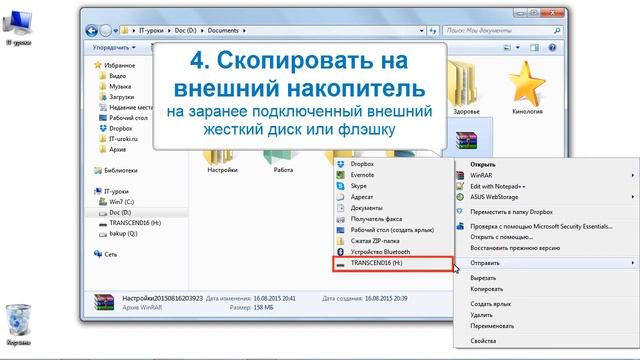Click Documents segment in address bar
Image resolution: width=640 pixels, height=360 pixels.
pyautogui.click(x=223, y=31)
